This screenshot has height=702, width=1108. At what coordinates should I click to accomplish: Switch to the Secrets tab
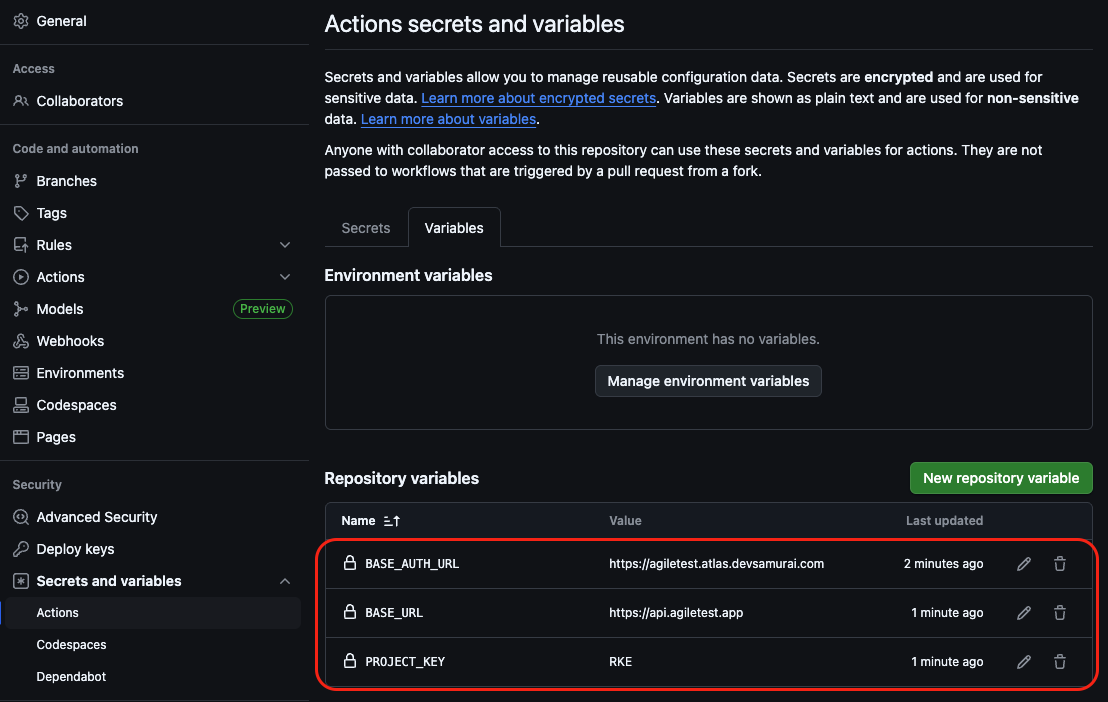click(x=366, y=228)
